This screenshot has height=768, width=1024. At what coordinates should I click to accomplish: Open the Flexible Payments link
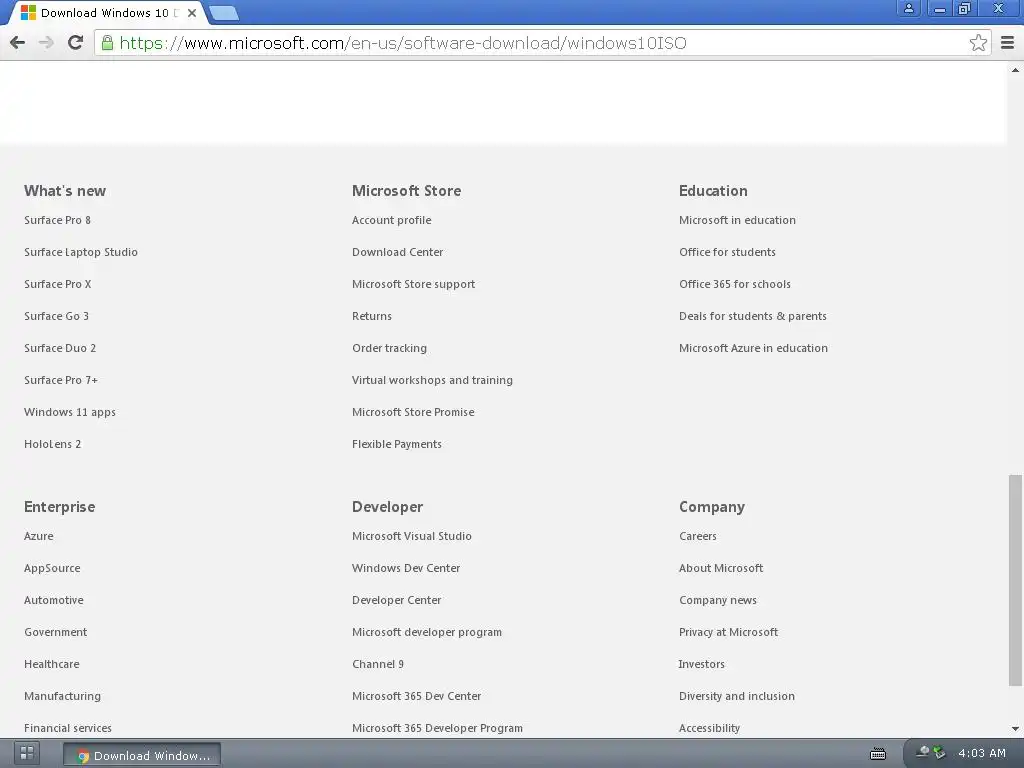[397, 444]
